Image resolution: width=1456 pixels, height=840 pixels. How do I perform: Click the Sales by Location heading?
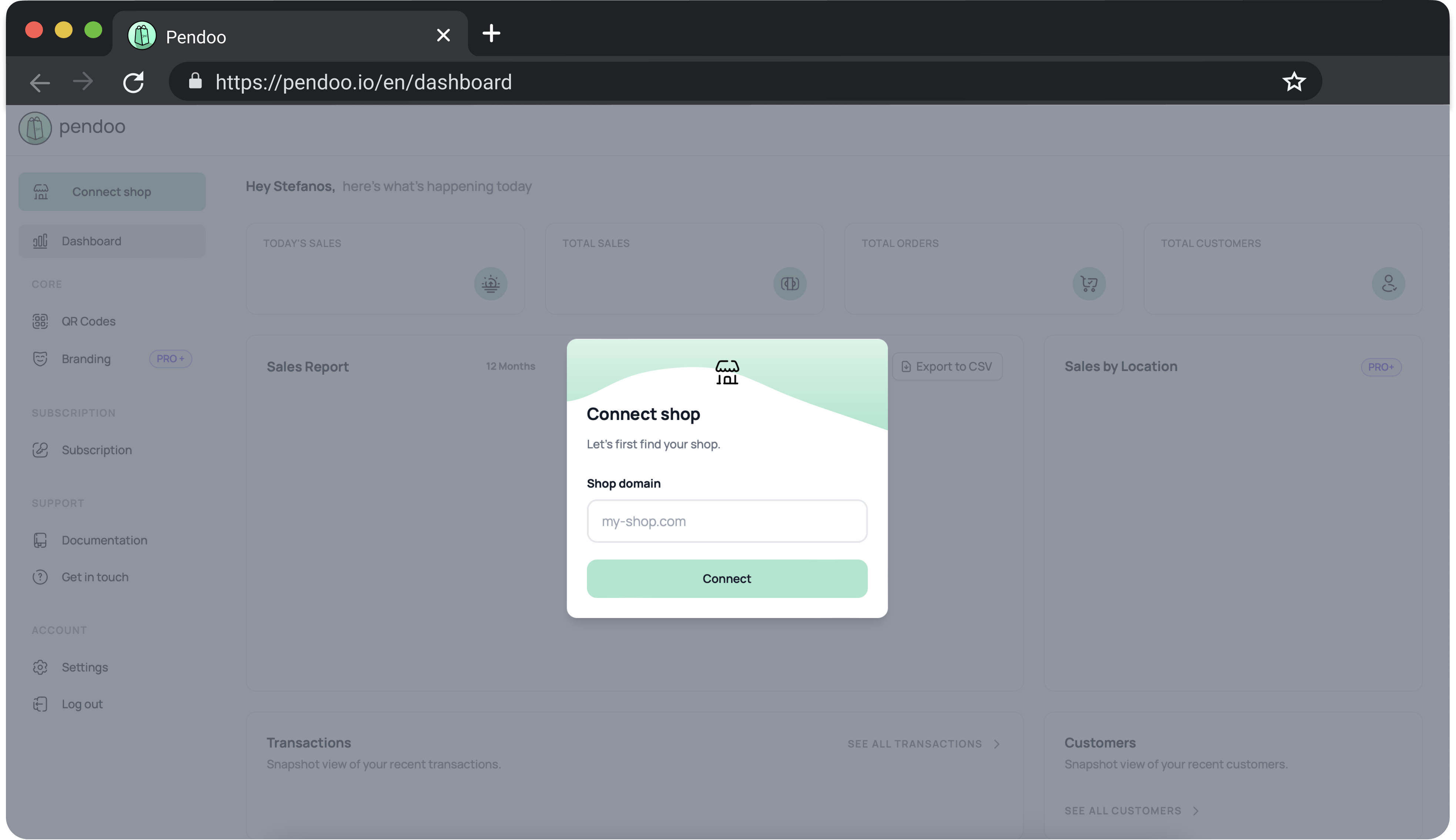point(1121,366)
